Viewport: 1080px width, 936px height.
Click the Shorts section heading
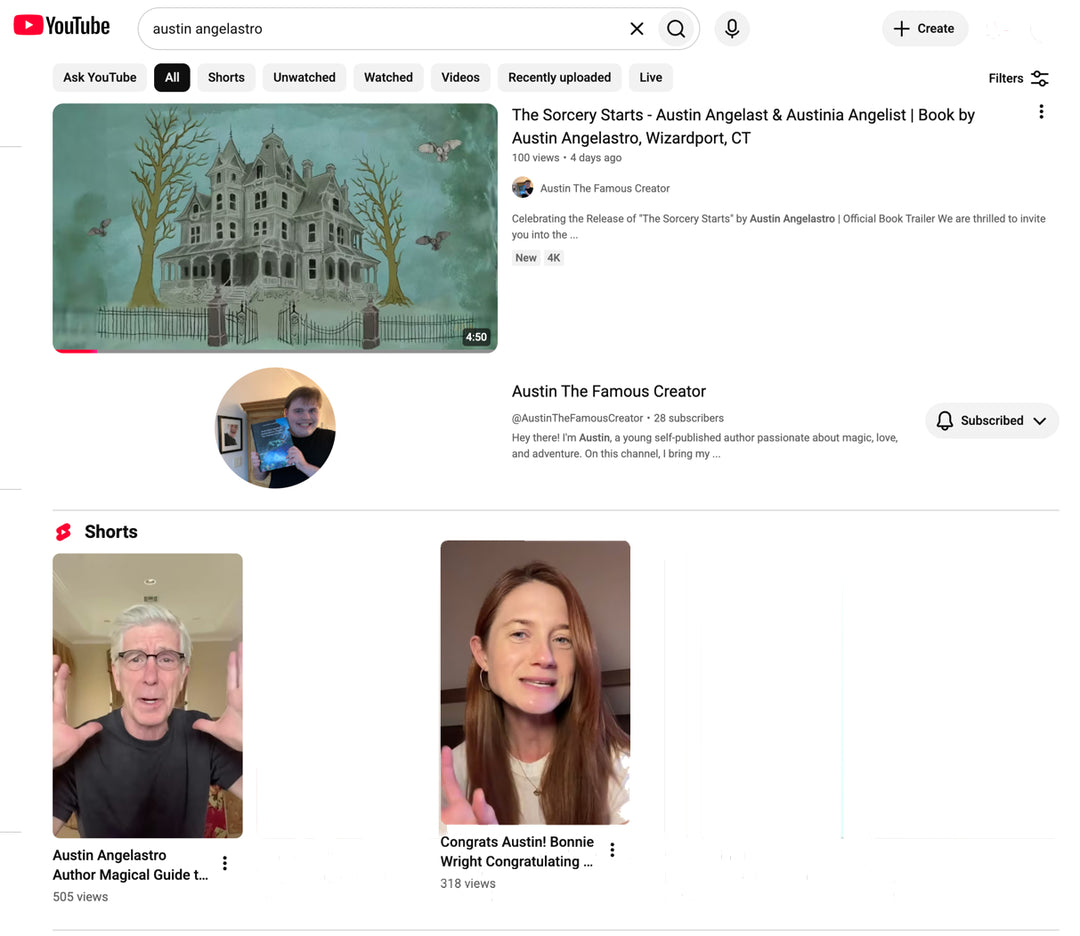click(x=111, y=532)
